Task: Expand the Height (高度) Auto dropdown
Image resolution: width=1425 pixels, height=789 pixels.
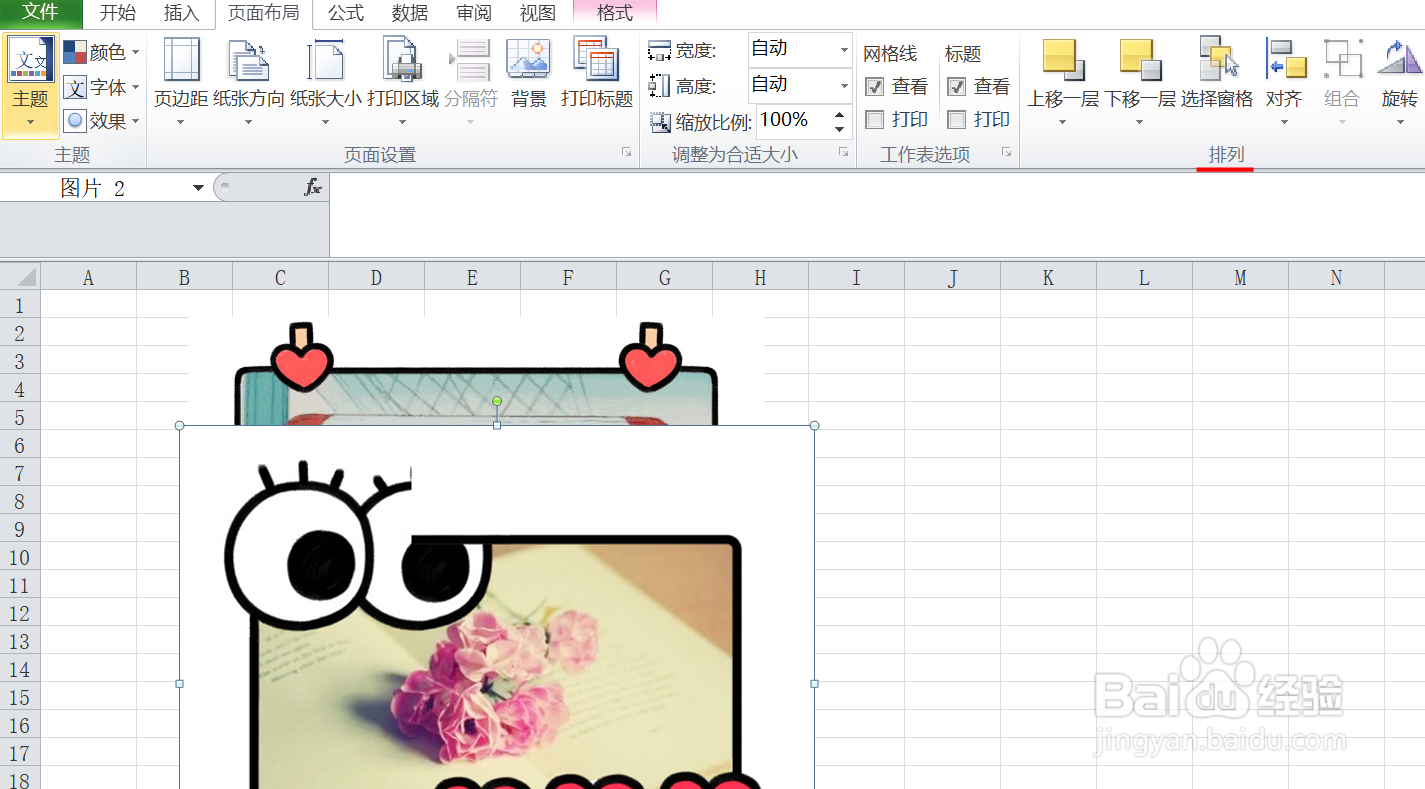Action: tap(843, 86)
